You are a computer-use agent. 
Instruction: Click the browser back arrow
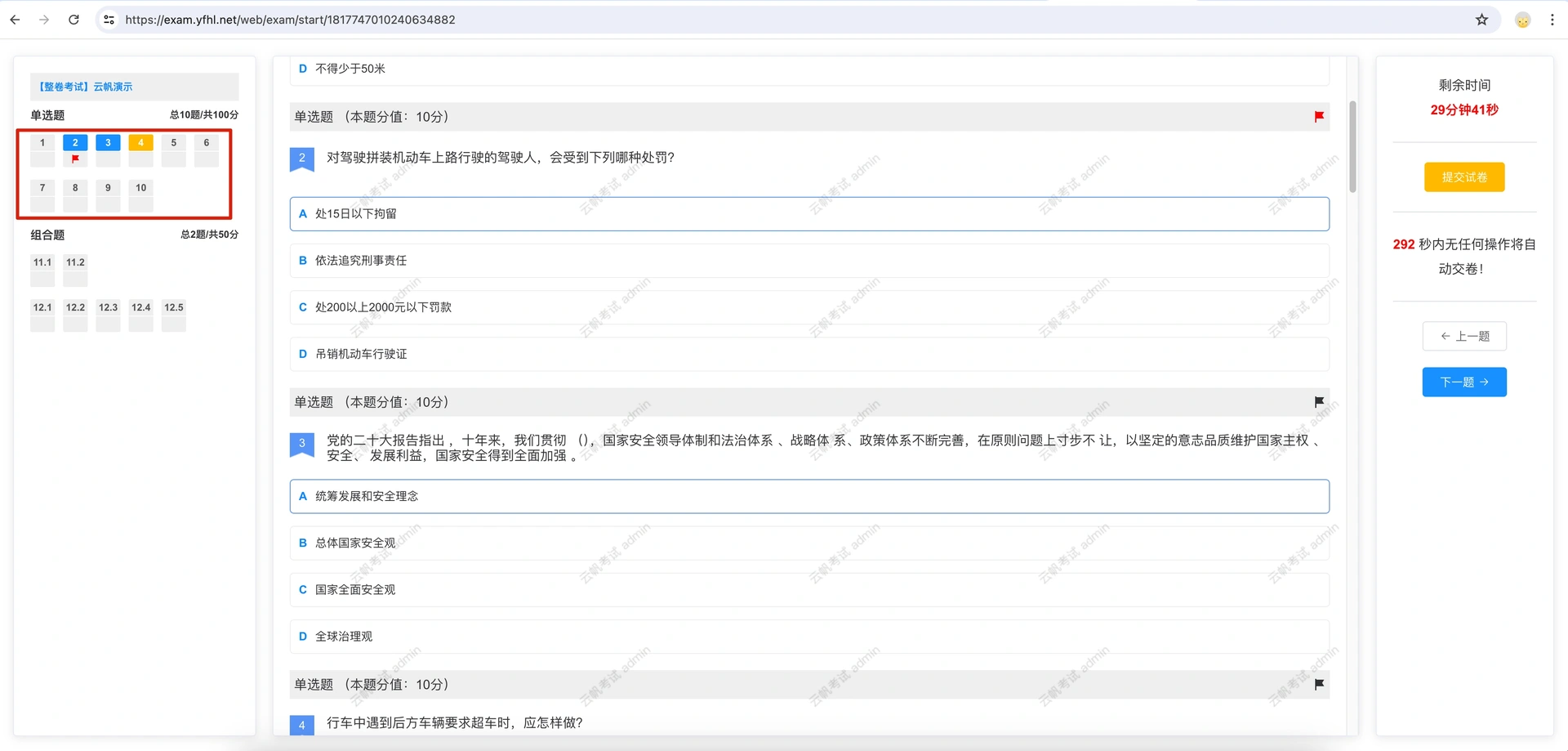[15, 20]
